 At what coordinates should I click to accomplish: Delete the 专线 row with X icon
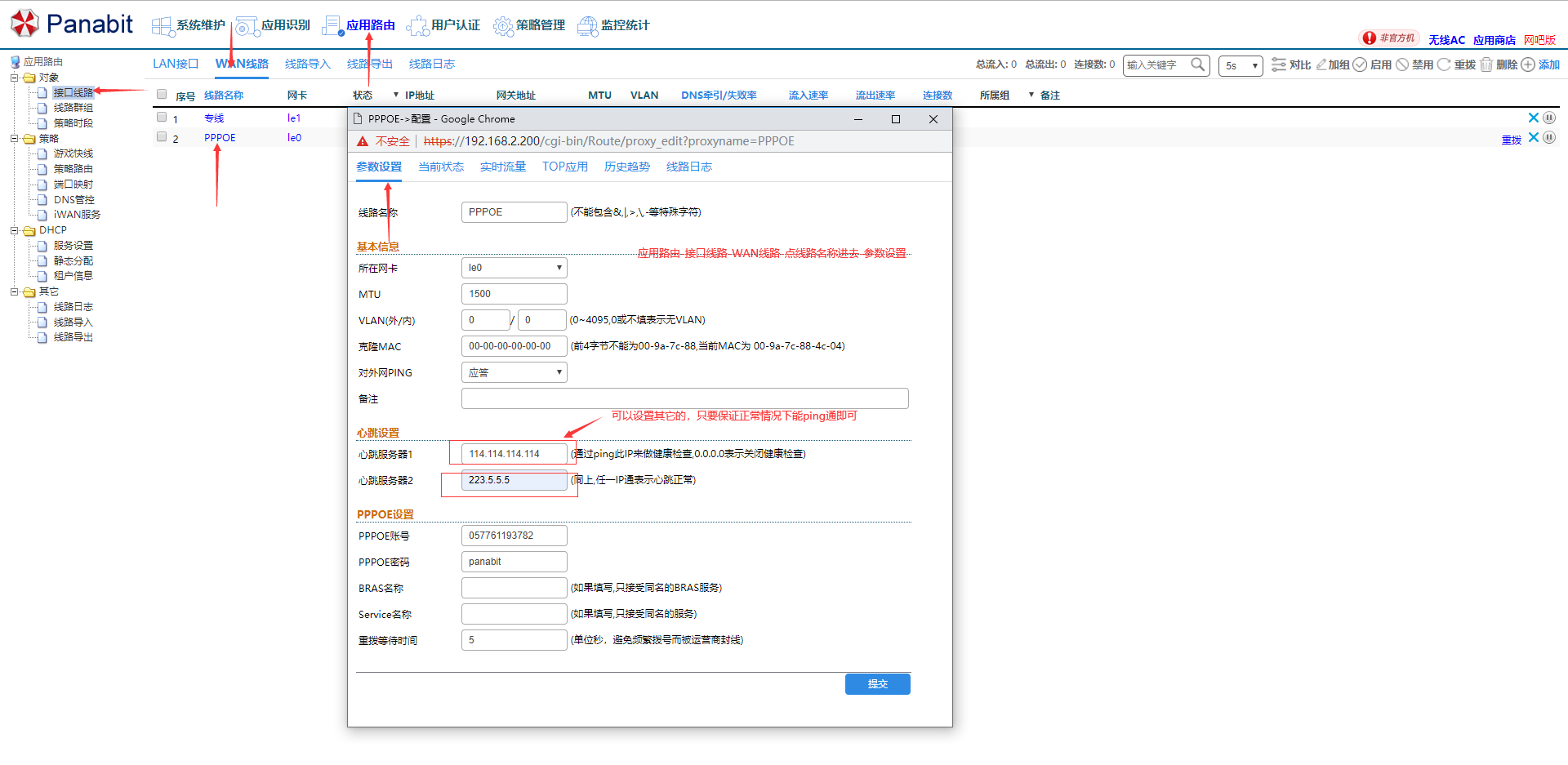[x=1533, y=118]
